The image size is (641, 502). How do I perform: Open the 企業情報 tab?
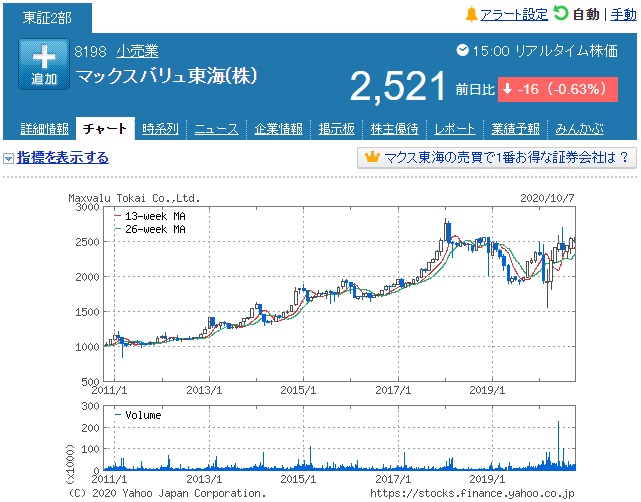[x=278, y=129]
